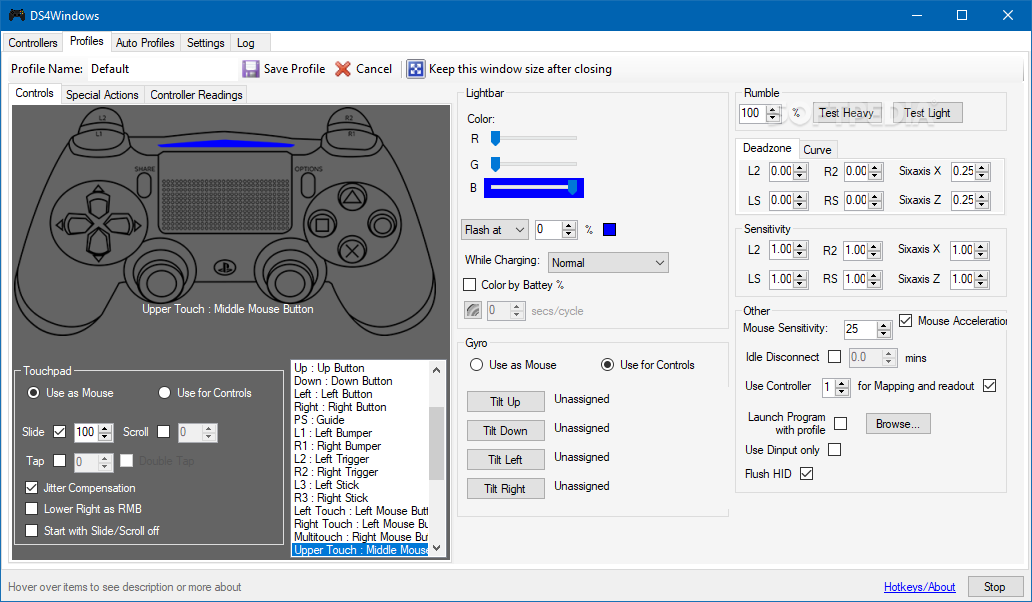Increase Sixaxis X sensitivity stepper

981,245
